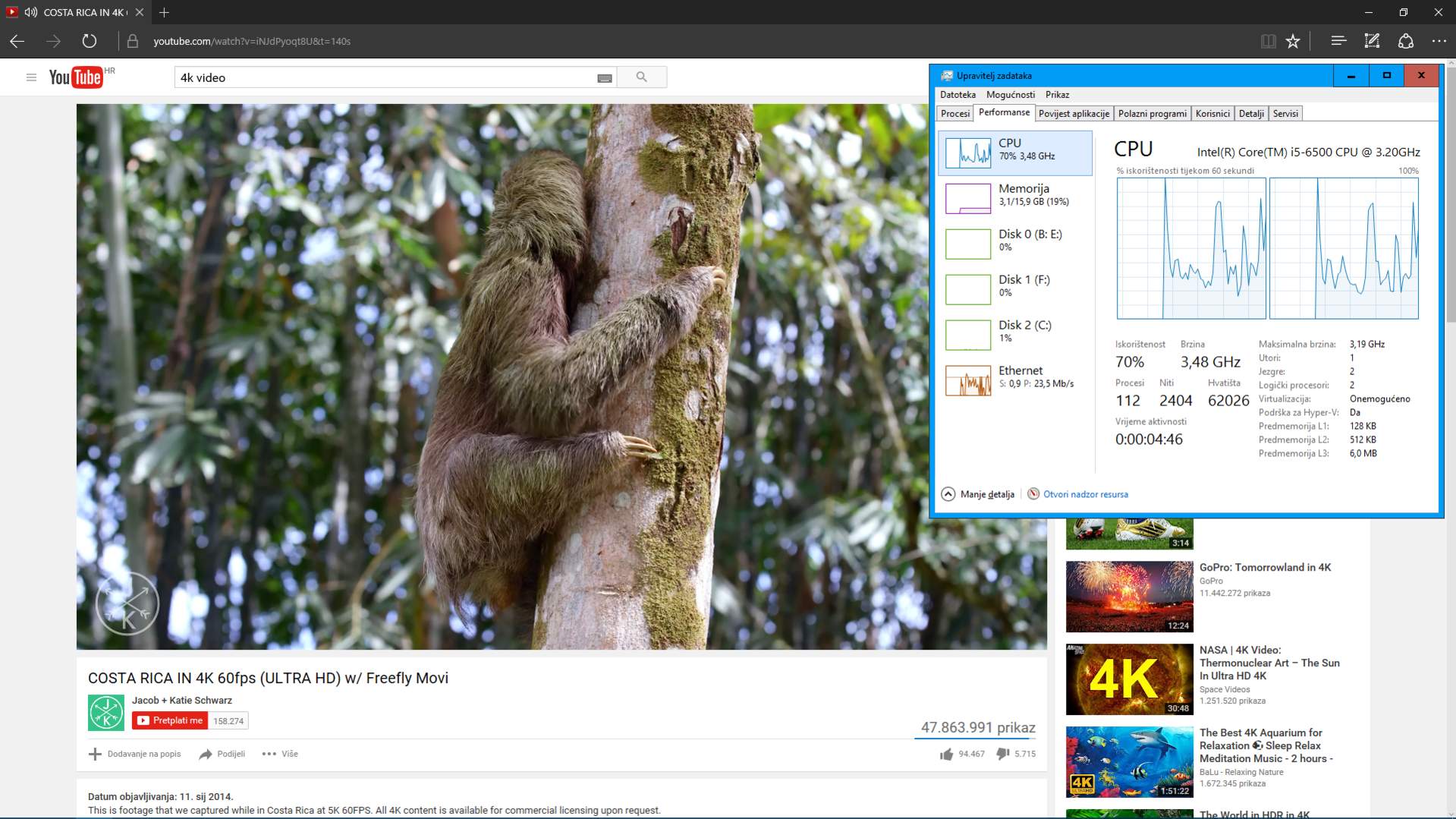This screenshot has height=819, width=1456.
Task: Click the web note pen icon
Action: click(x=1372, y=41)
